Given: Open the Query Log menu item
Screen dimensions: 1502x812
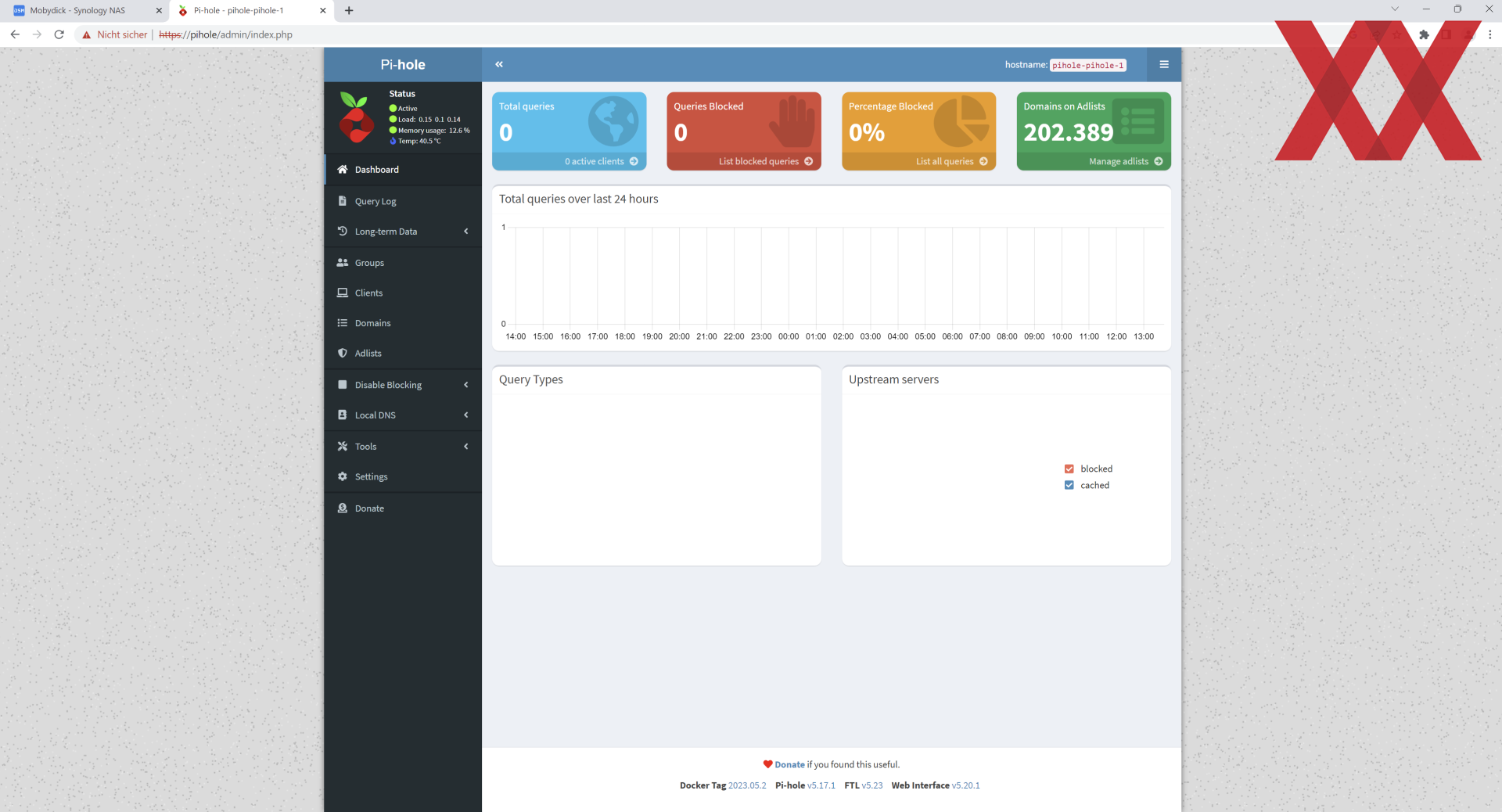Looking at the screenshot, I should [403, 201].
